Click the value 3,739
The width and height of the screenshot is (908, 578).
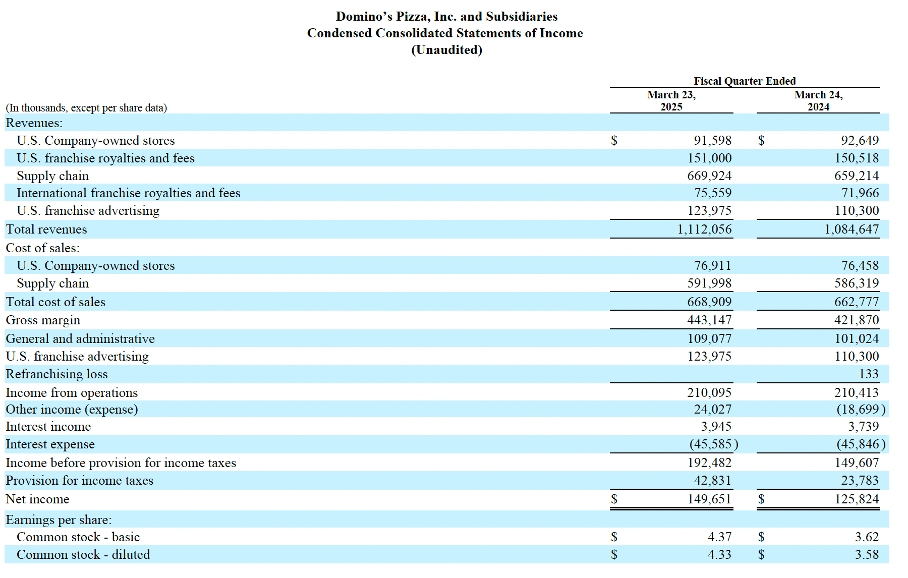pyautogui.click(x=863, y=427)
